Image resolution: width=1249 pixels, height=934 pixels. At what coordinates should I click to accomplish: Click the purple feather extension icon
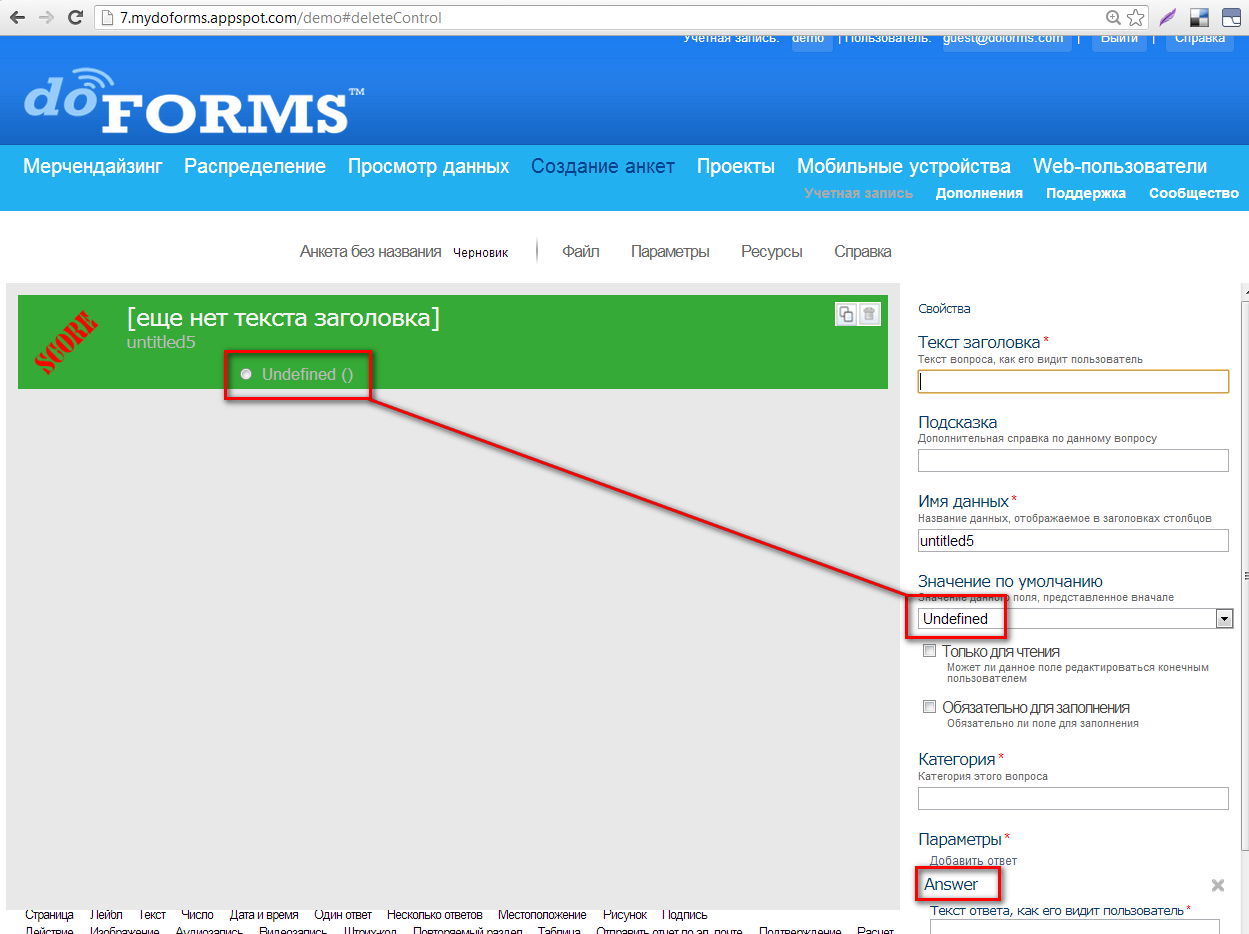click(x=1167, y=17)
